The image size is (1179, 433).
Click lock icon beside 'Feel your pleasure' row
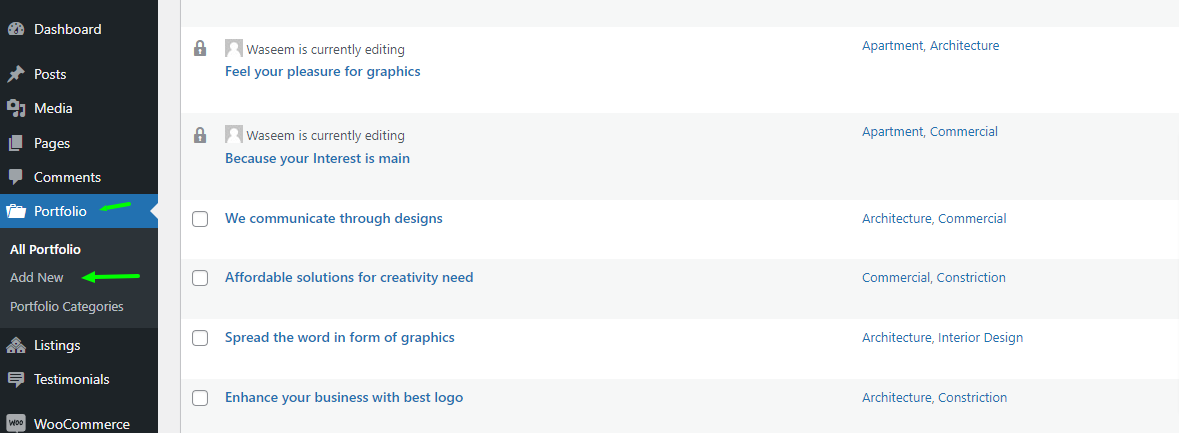[x=200, y=48]
